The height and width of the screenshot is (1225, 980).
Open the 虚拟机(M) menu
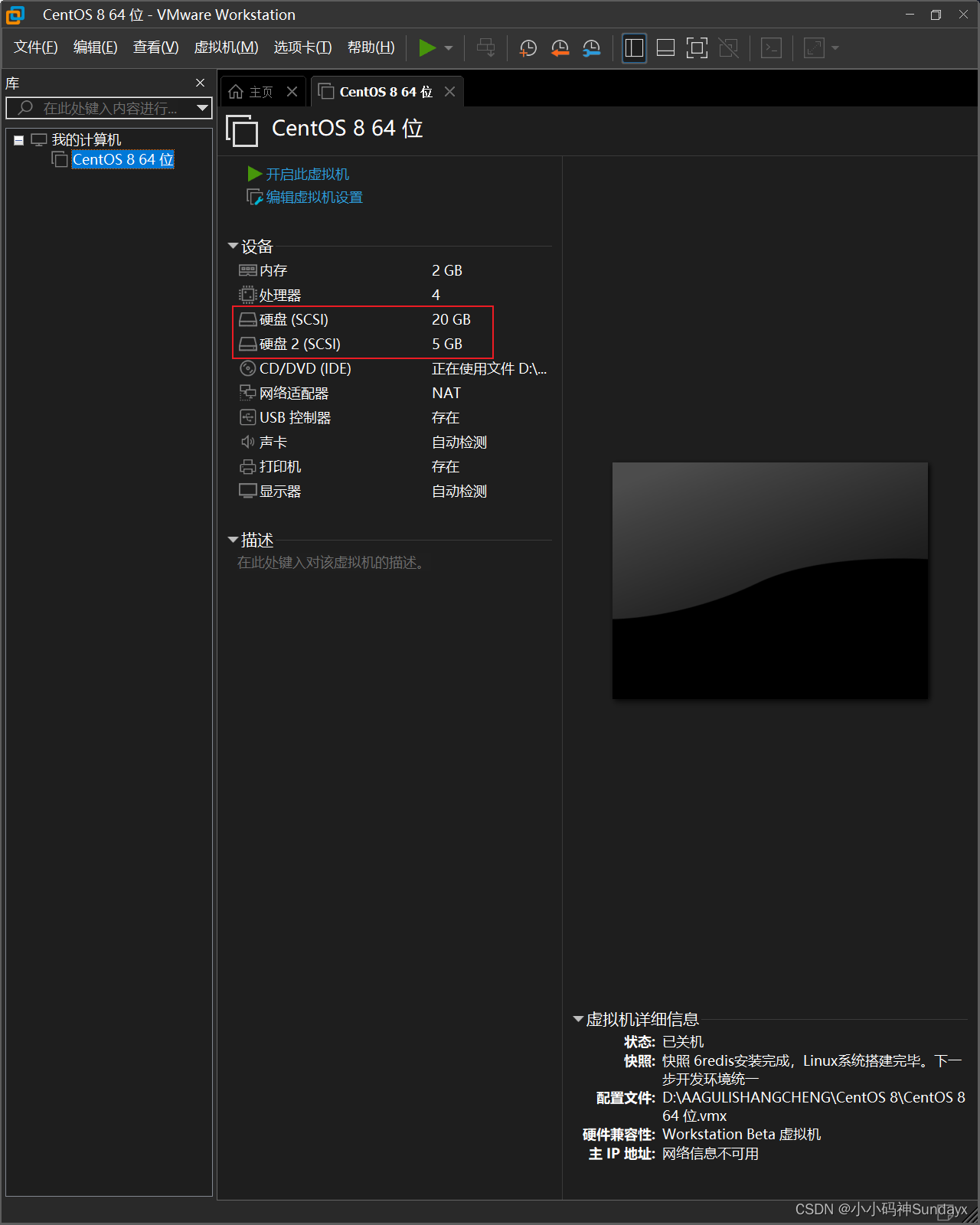click(227, 47)
